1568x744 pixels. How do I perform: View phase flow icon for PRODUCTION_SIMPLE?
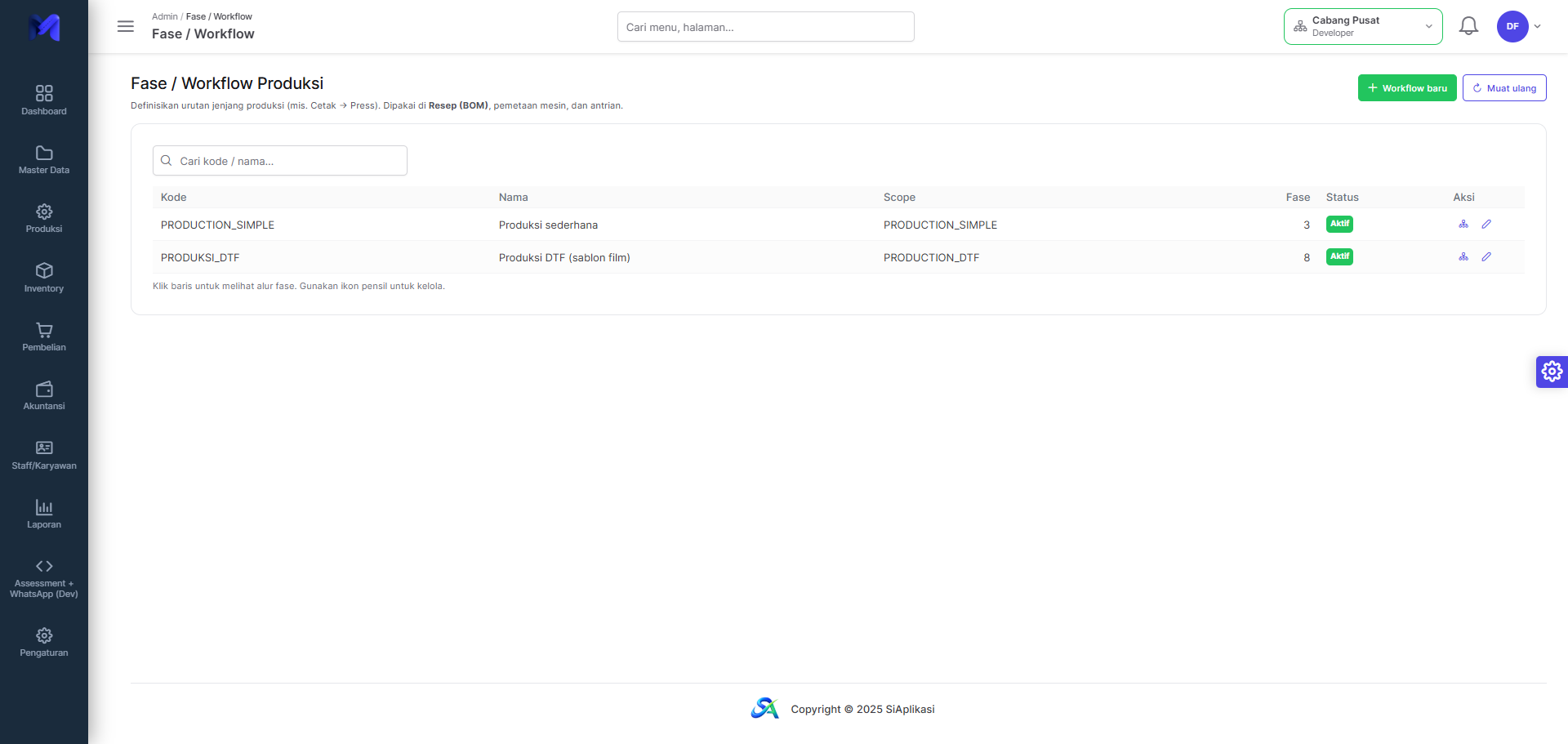1463,224
